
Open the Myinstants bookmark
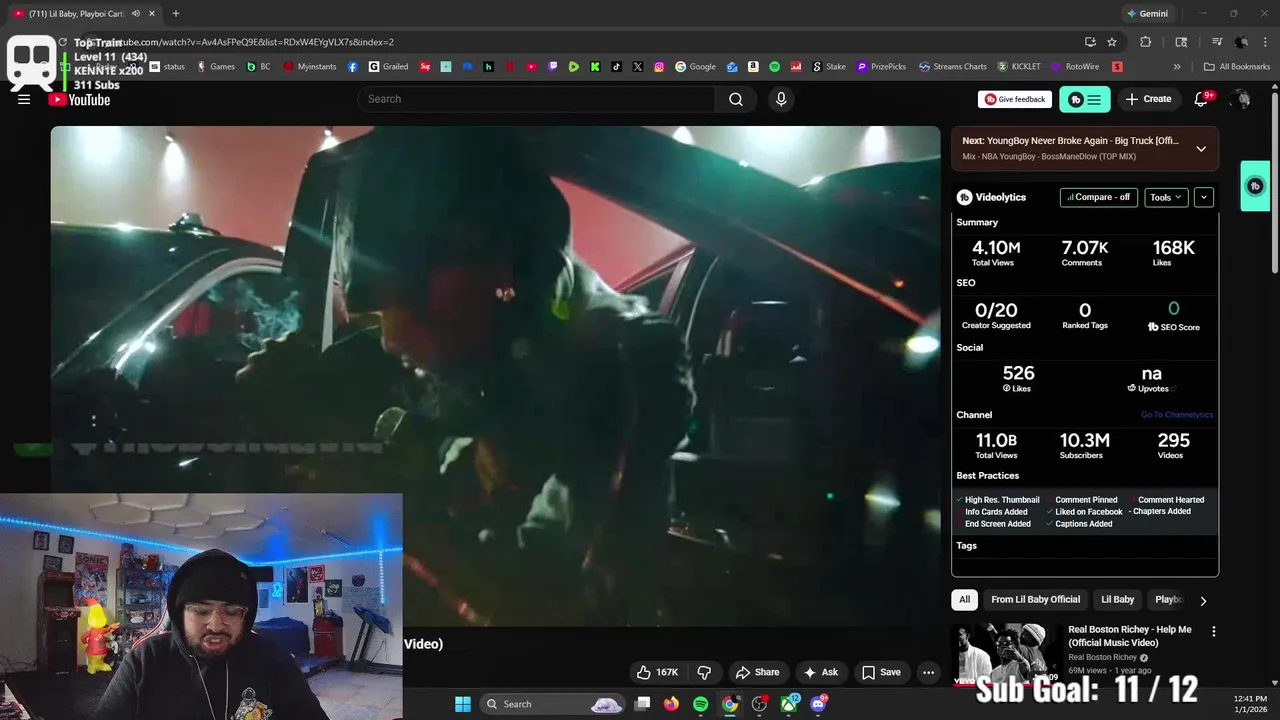(x=310, y=67)
